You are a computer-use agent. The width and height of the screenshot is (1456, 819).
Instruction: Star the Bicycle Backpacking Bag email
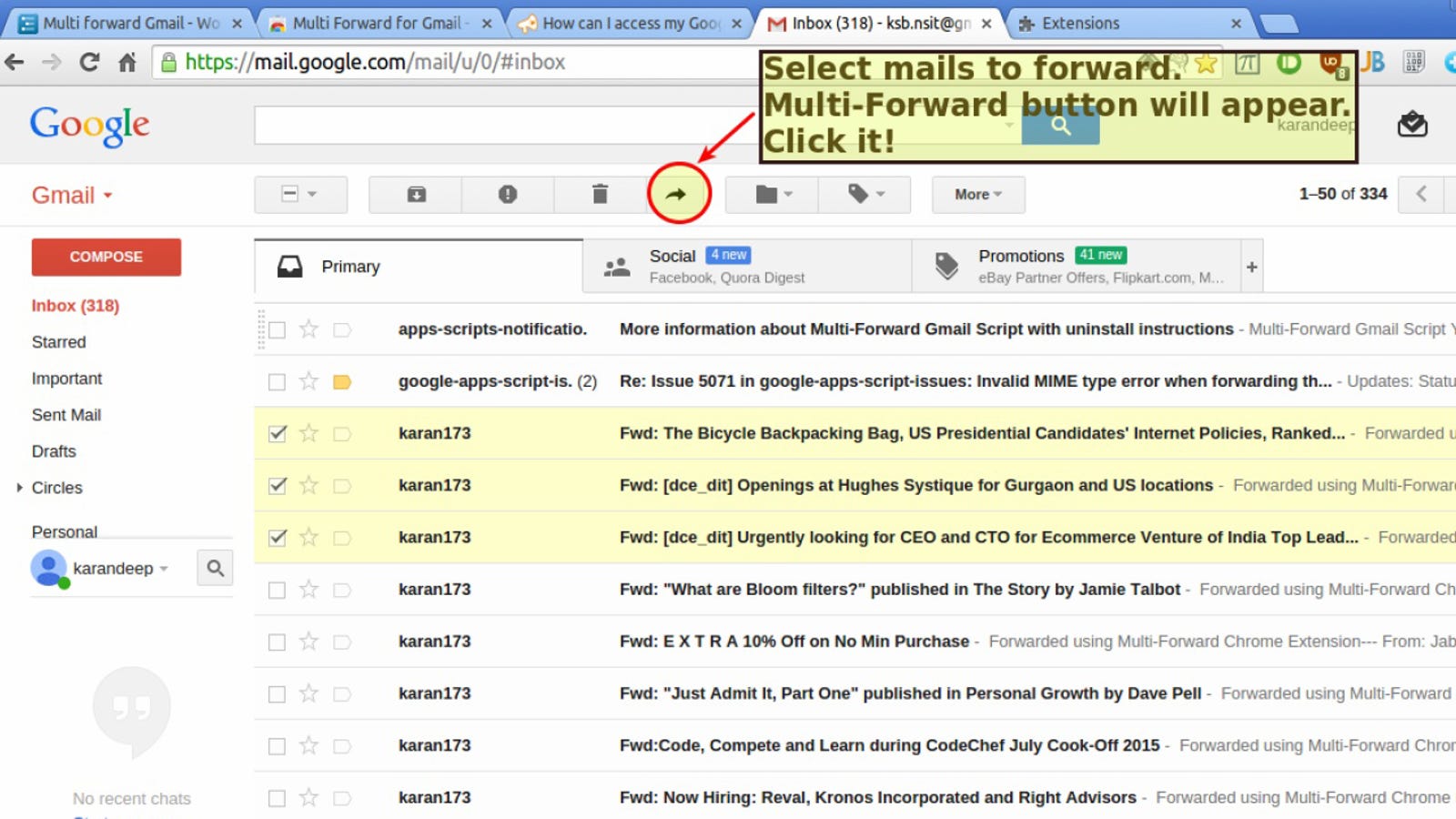pos(309,433)
